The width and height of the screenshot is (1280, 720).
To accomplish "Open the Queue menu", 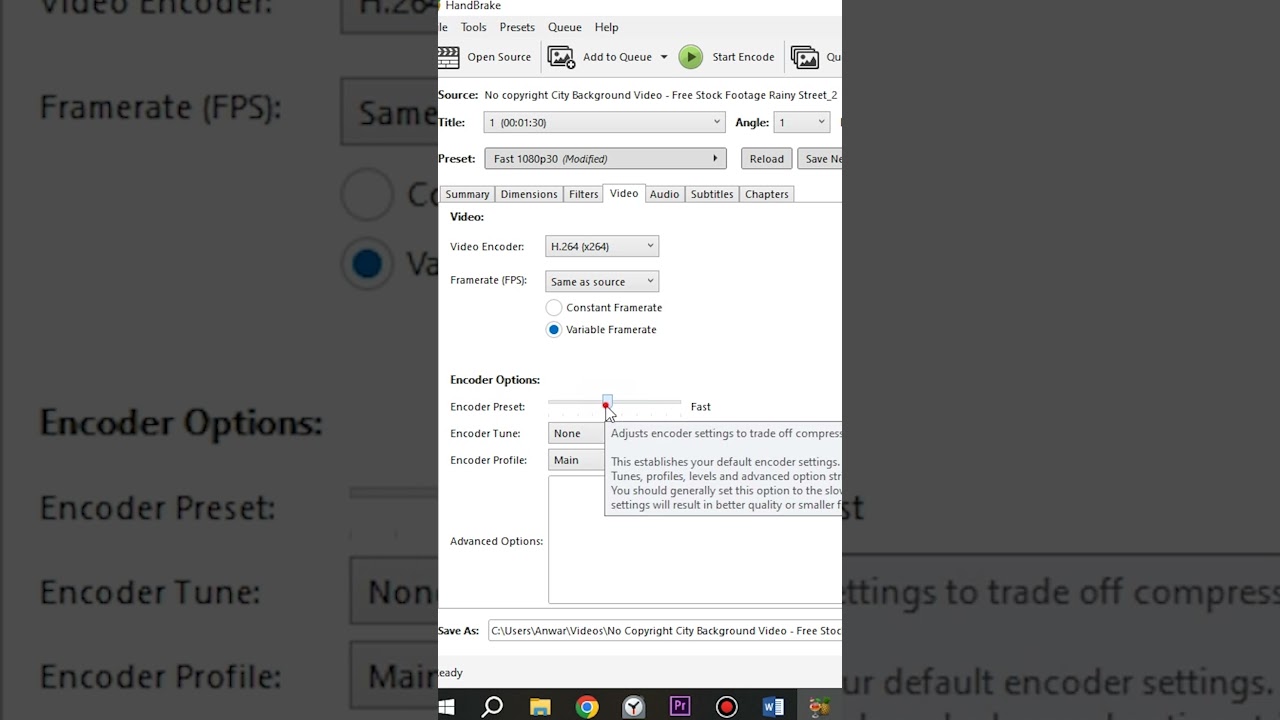I will pos(564,27).
